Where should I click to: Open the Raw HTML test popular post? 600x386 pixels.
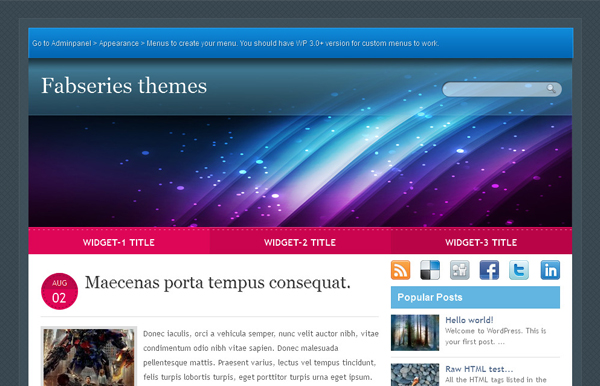click(x=479, y=369)
